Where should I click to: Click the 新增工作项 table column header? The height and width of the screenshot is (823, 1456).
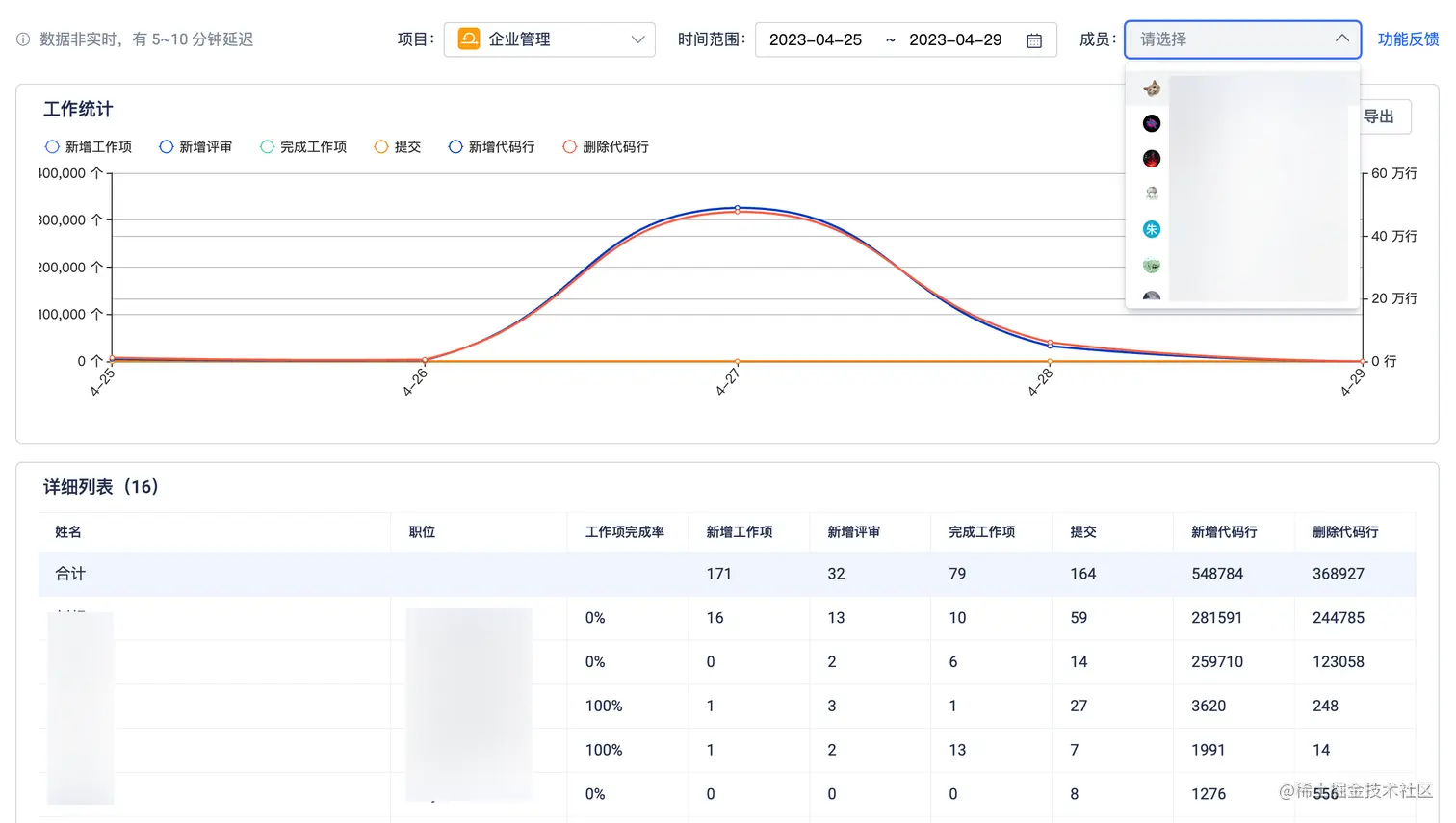pos(740,532)
